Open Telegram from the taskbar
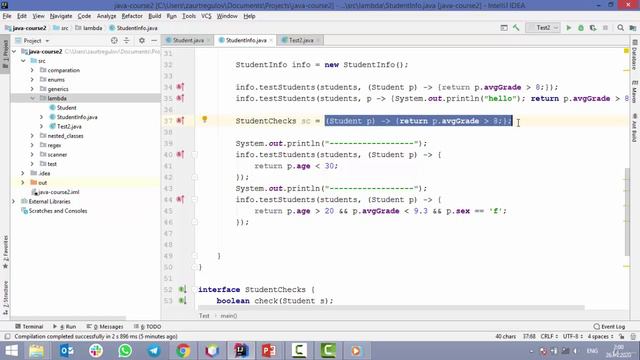Image resolution: width=640 pixels, height=360 pixels. (x=154, y=351)
